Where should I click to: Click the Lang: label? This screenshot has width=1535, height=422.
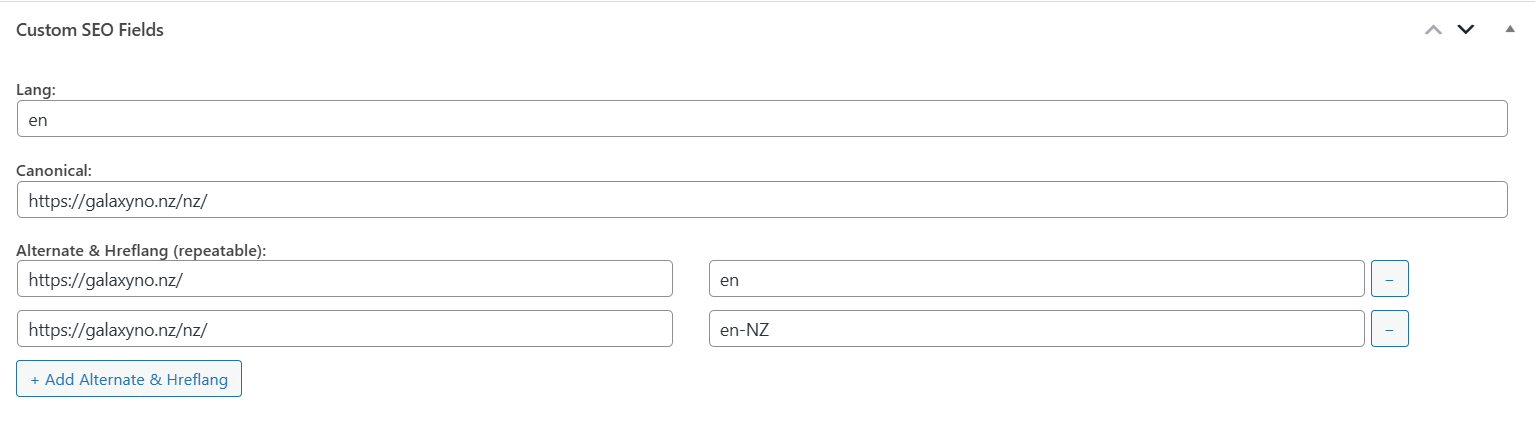pos(35,90)
